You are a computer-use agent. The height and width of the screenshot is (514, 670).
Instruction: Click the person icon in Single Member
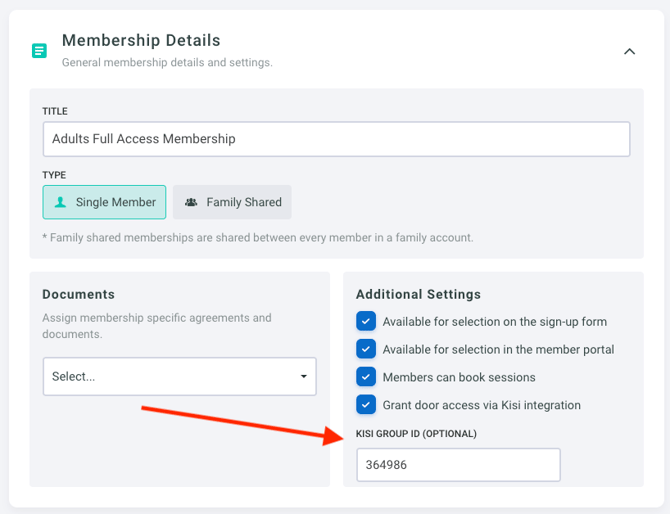60,202
